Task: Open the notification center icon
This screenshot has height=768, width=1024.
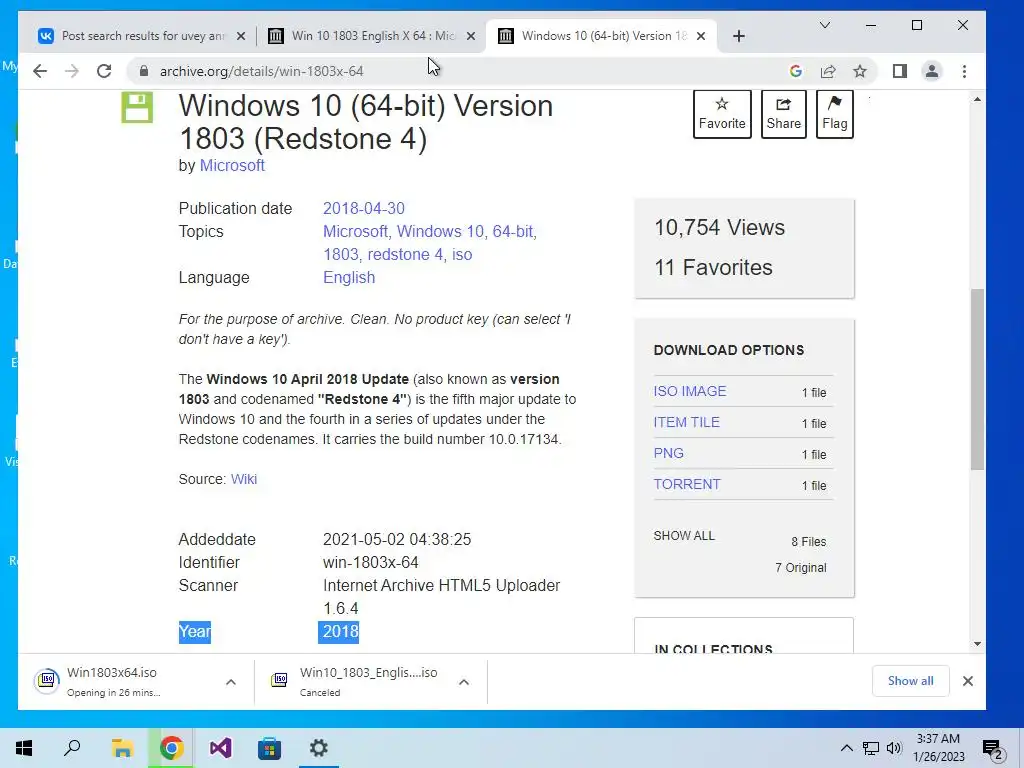Action: click(993, 749)
